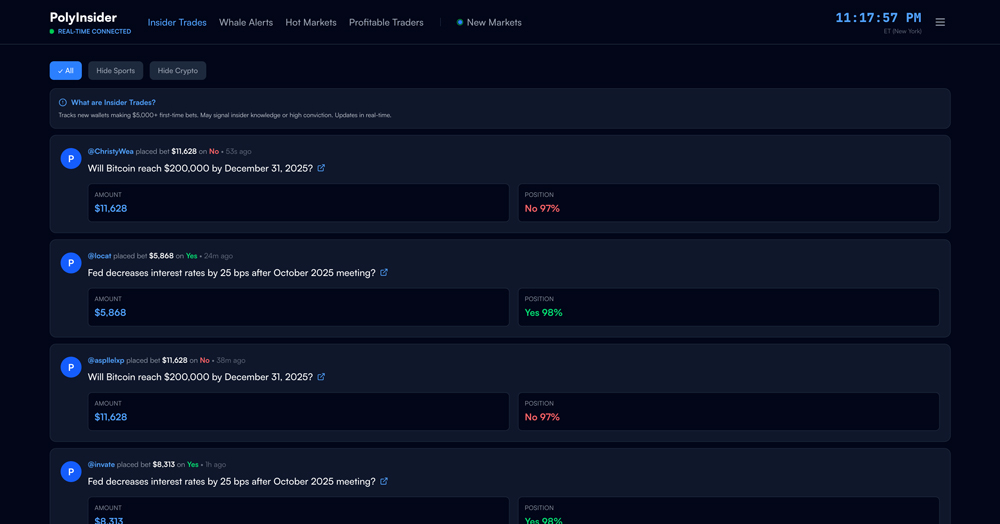Click the 11:17:57 PM clock display
The width and height of the screenshot is (1000, 524).
(x=878, y=18)
